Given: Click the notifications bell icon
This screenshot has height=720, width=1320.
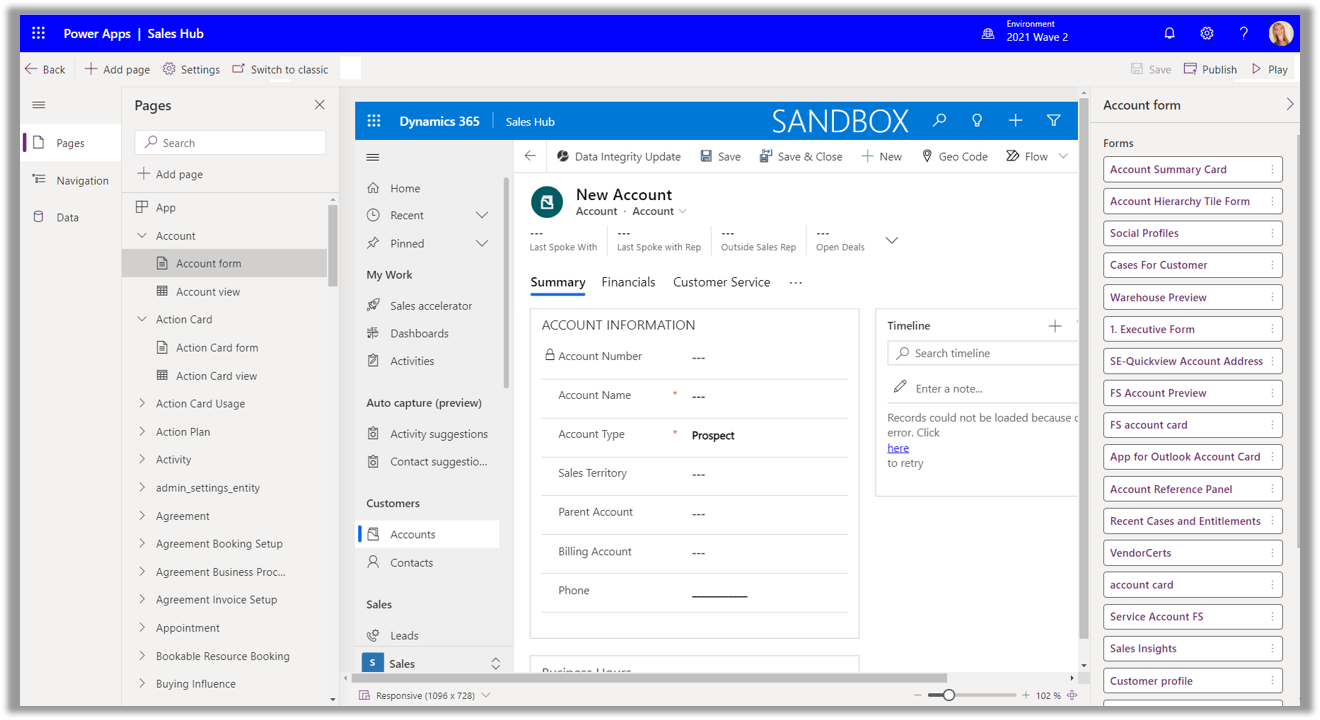Looking at the screenshot, I should (1169, 32).
